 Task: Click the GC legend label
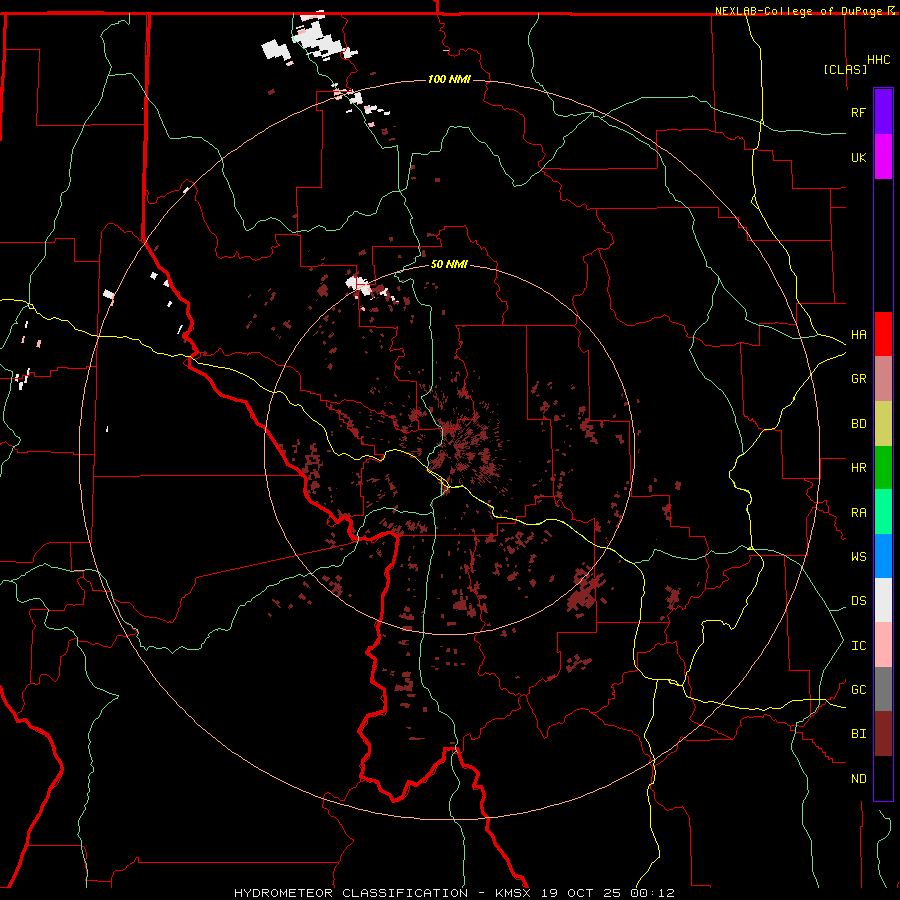(858, 690)
